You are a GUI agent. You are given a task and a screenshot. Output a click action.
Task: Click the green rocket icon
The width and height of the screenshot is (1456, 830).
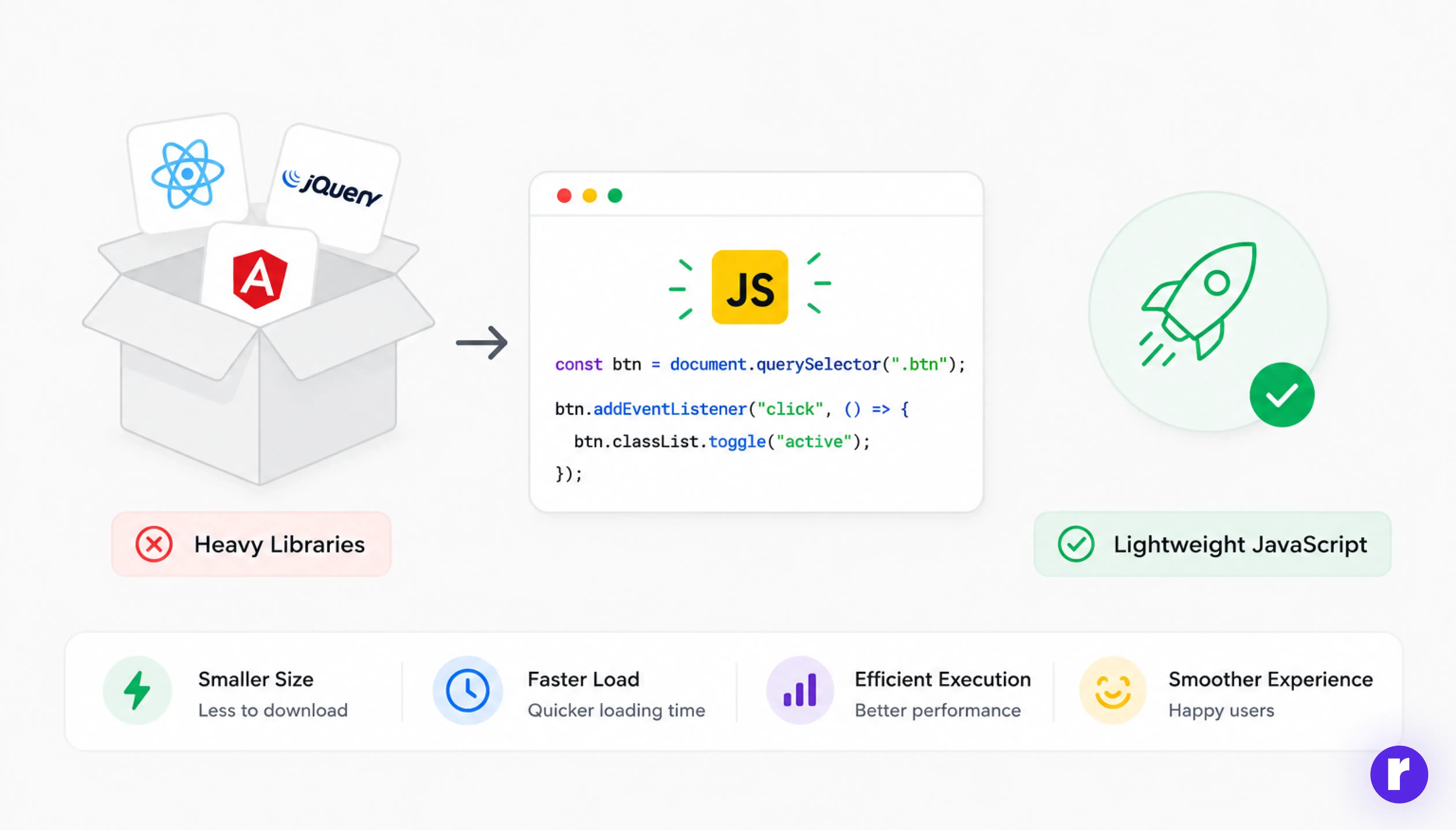1198,304
